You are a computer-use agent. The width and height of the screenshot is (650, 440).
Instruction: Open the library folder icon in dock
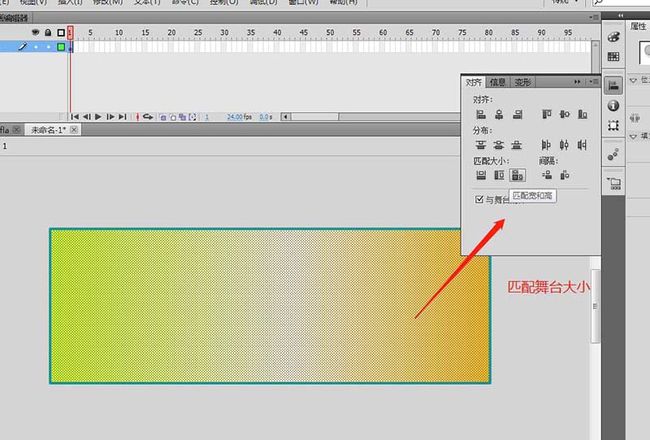[x=614, y=183]
